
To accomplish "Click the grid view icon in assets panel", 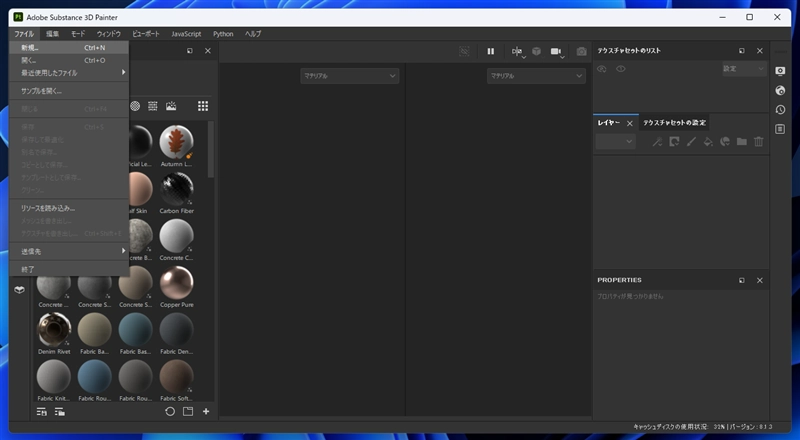I will coord(203,106).
